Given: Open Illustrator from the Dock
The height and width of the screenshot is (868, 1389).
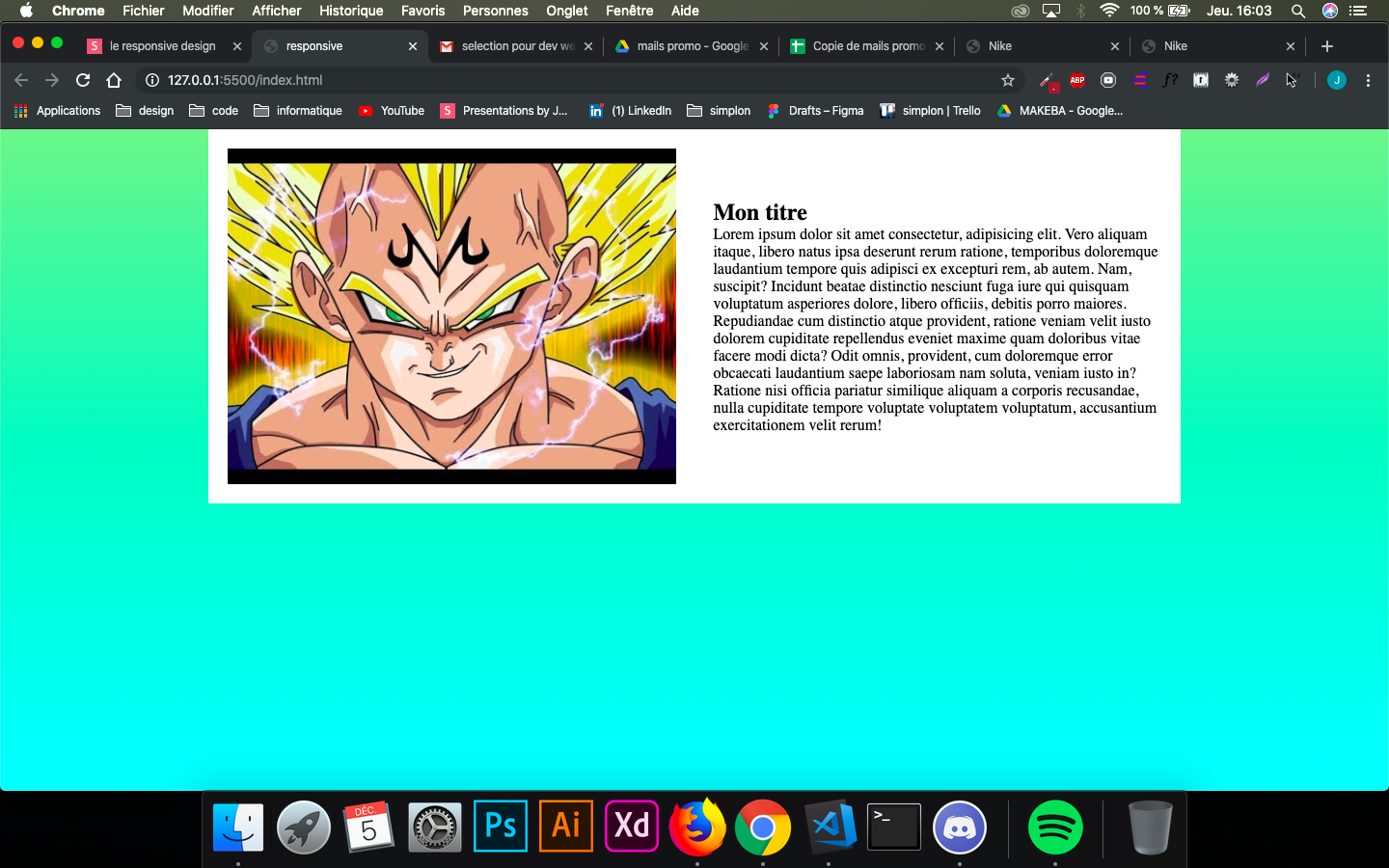Looking at the screenshot, I should [x=566, y=827].
